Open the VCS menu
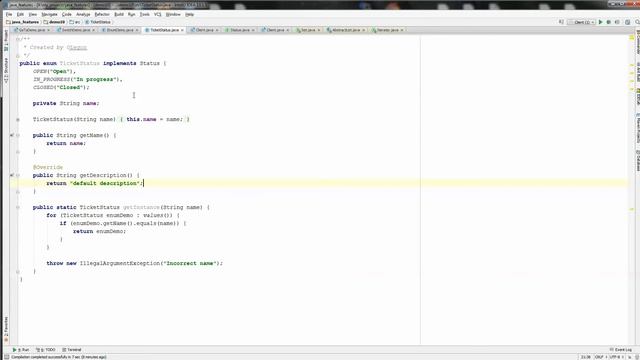This screenshot has width=640, height=360. pos(158,14)
